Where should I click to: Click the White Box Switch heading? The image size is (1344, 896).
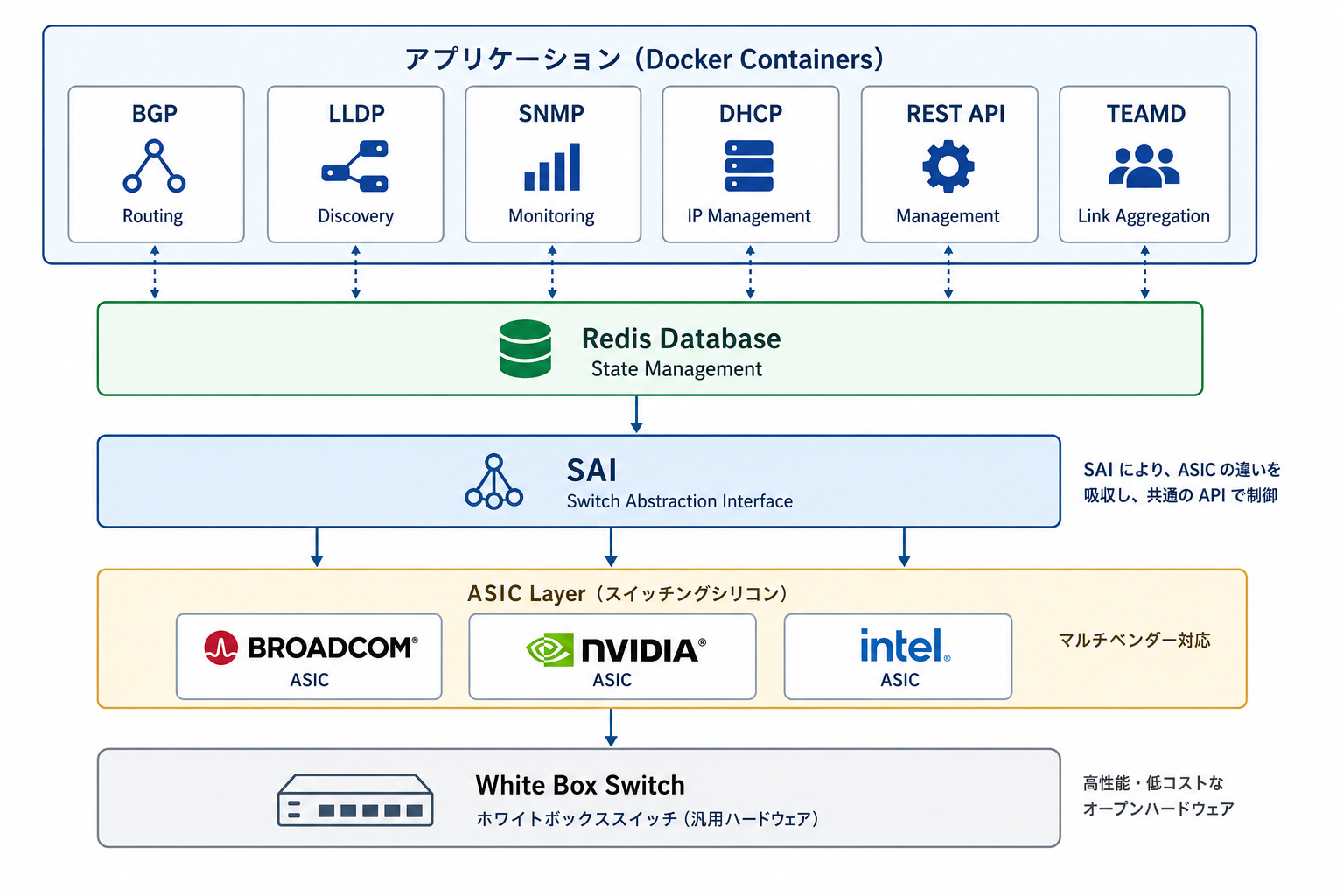(x=580, y=785)
